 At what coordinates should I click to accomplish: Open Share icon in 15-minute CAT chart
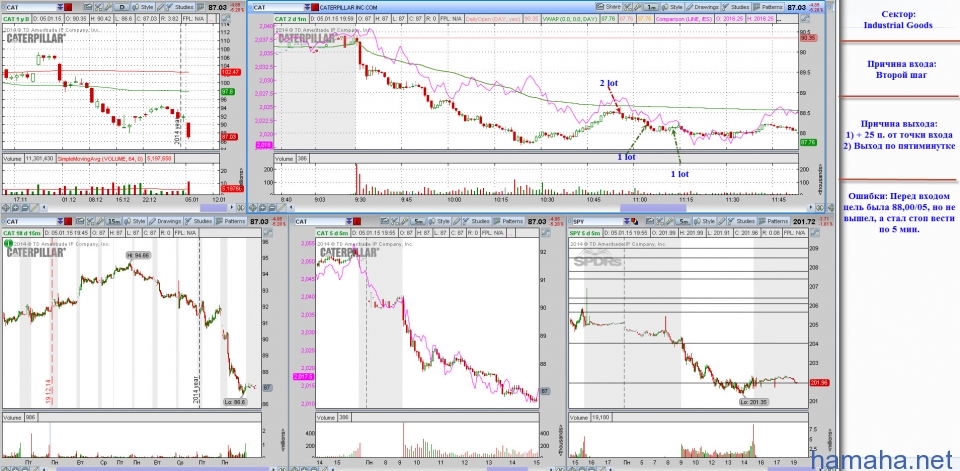tap(80, 221)
